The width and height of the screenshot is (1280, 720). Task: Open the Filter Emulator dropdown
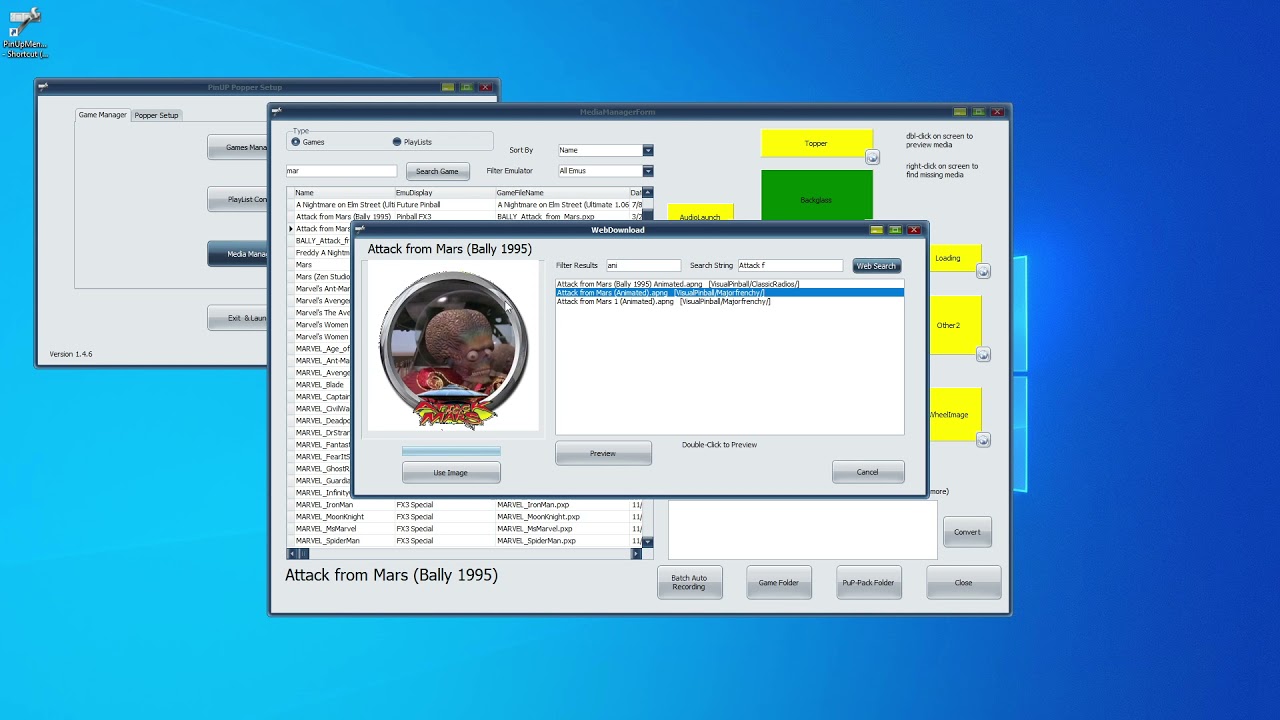[x=648, y=171]
